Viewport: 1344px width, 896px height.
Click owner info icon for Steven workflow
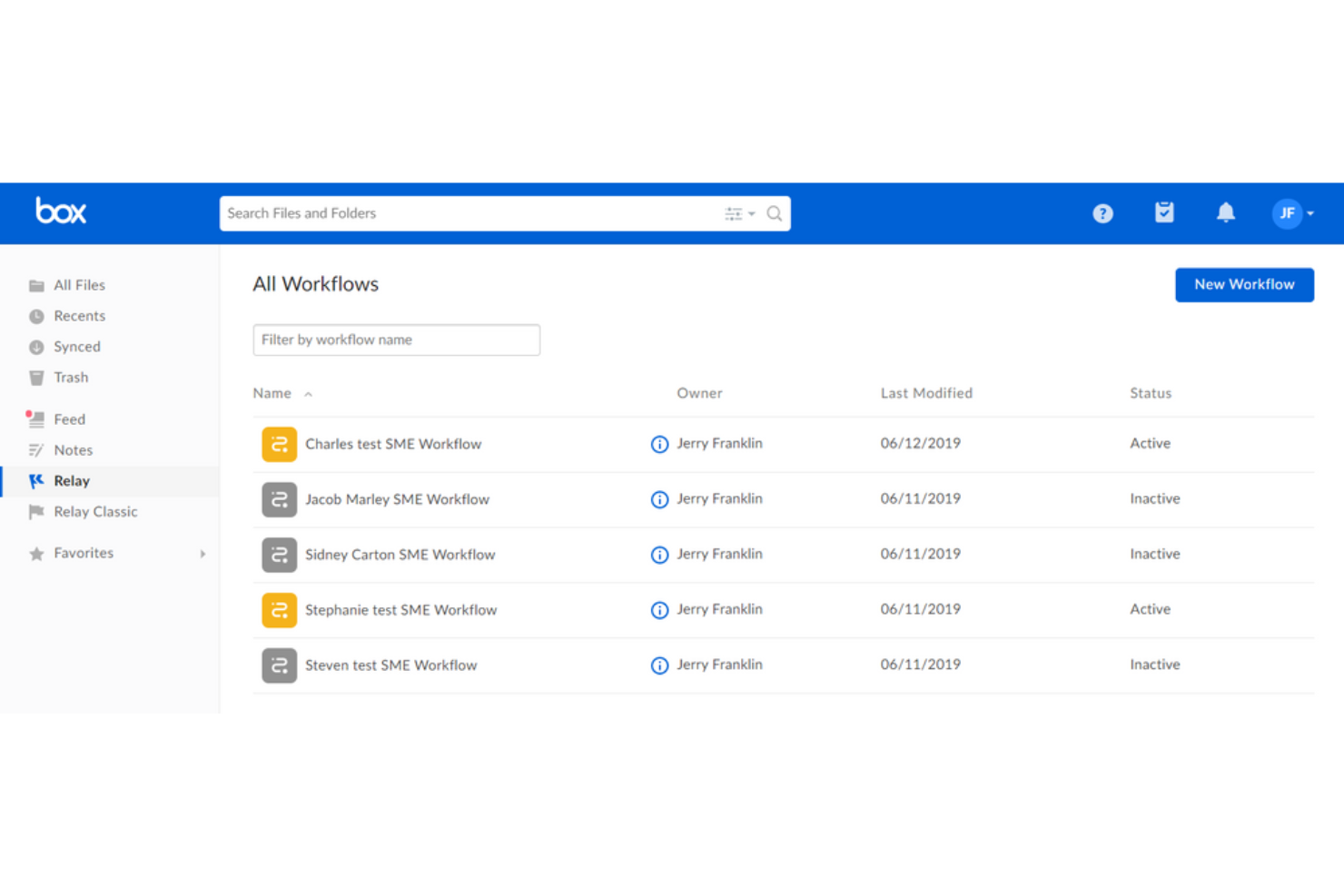[660, 665]
